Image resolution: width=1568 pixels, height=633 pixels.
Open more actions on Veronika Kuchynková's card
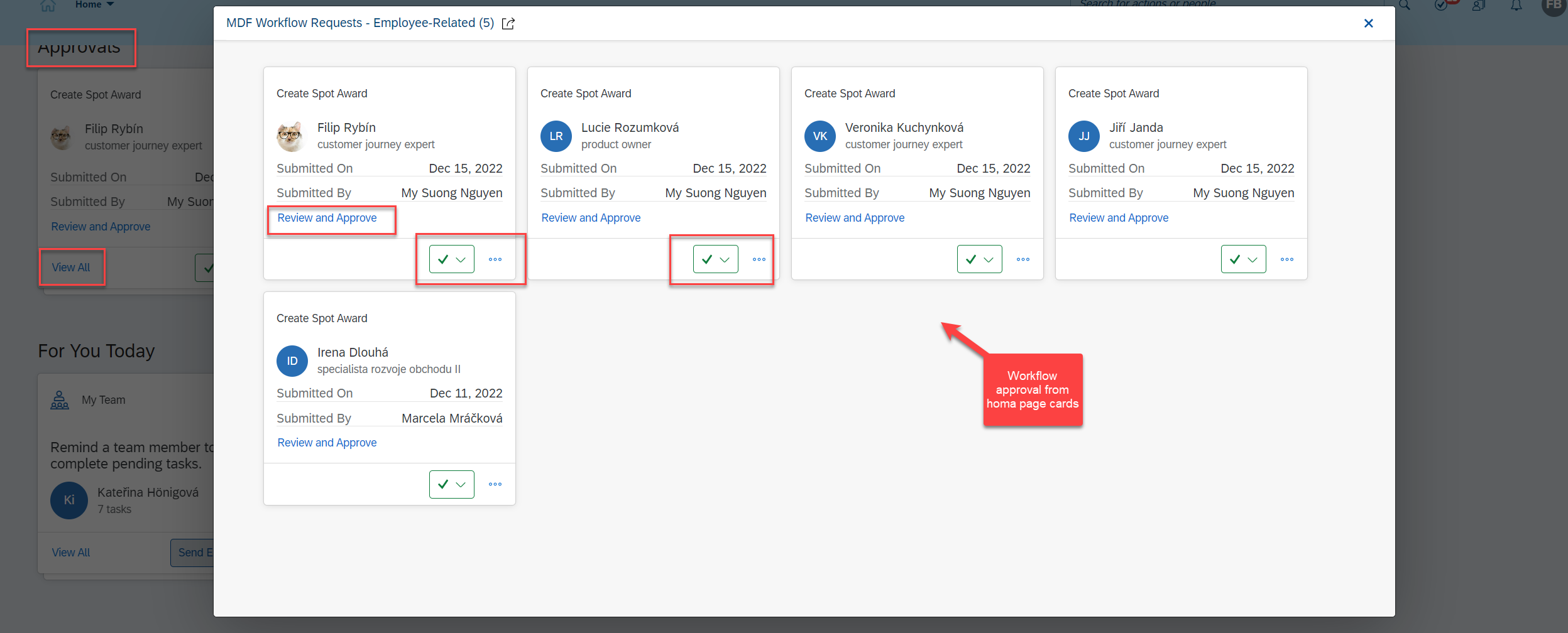click(x=1023, y=259)
